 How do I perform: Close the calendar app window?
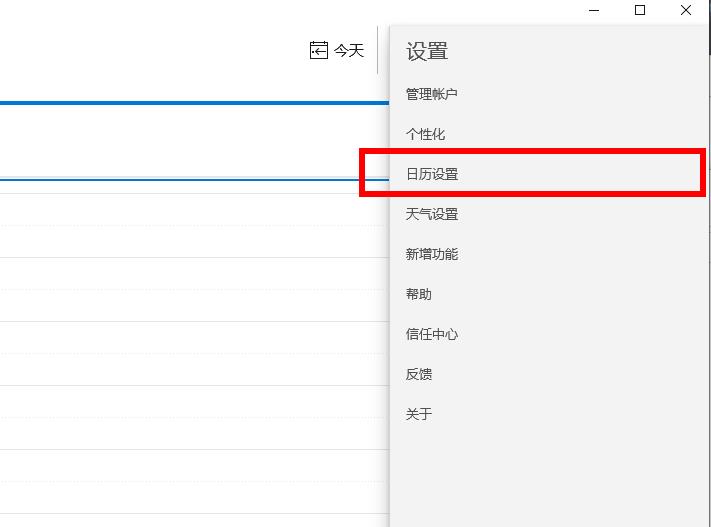686,11
